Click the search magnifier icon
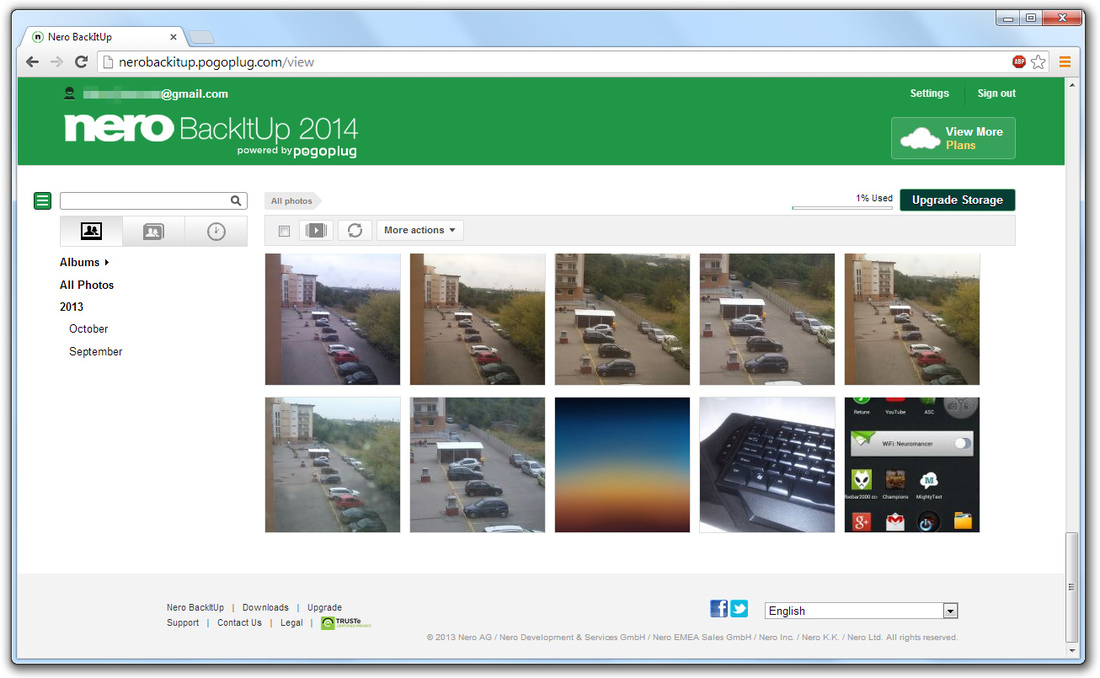 click(236, 201)
